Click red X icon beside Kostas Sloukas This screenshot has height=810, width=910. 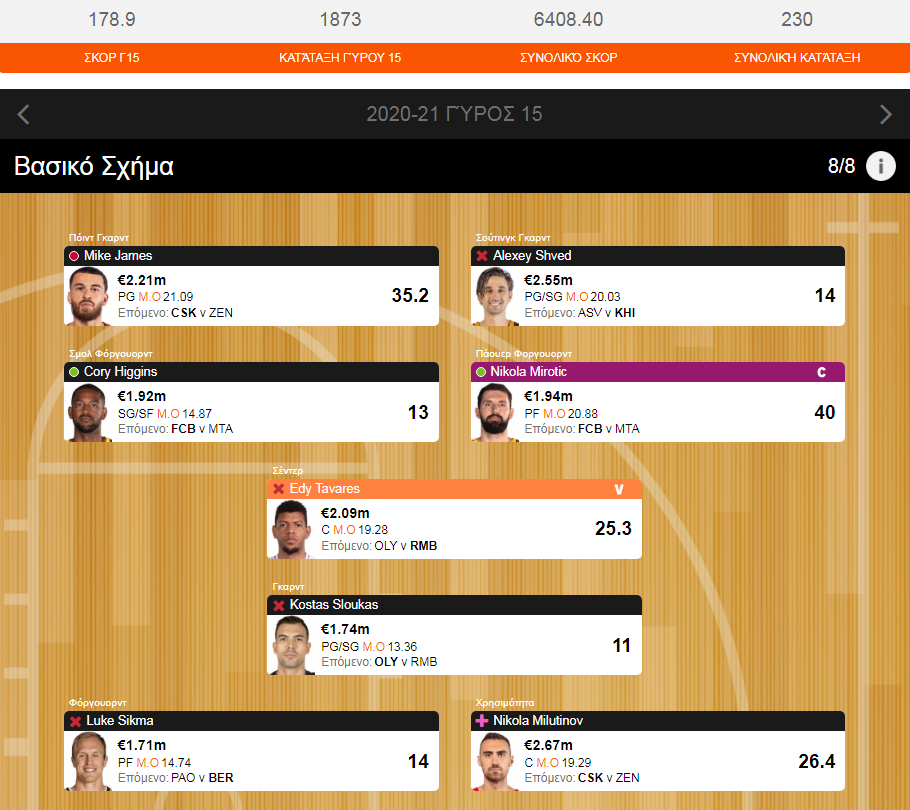coord(279,605)
